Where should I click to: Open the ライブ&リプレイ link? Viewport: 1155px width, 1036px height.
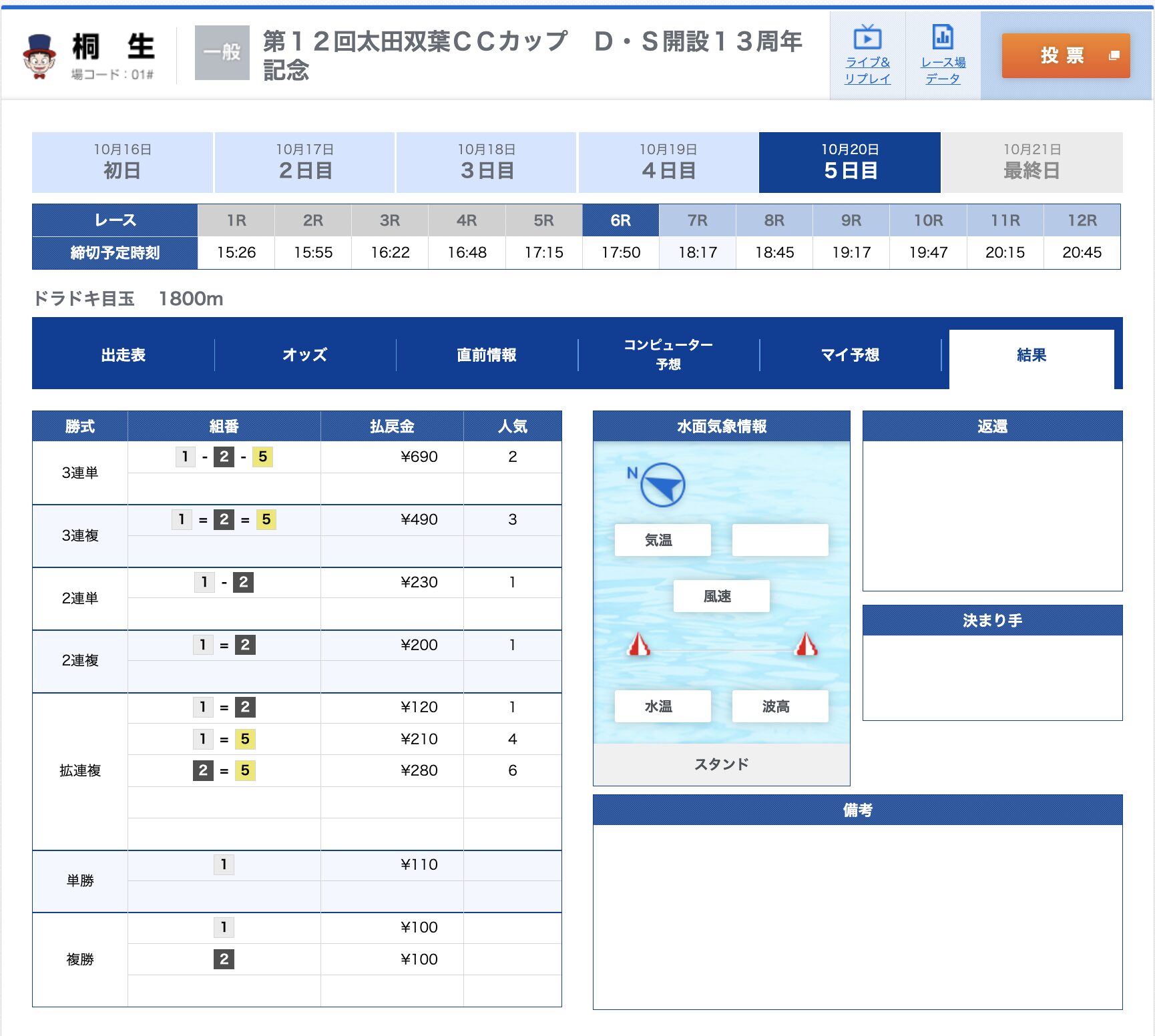[867, 70]
